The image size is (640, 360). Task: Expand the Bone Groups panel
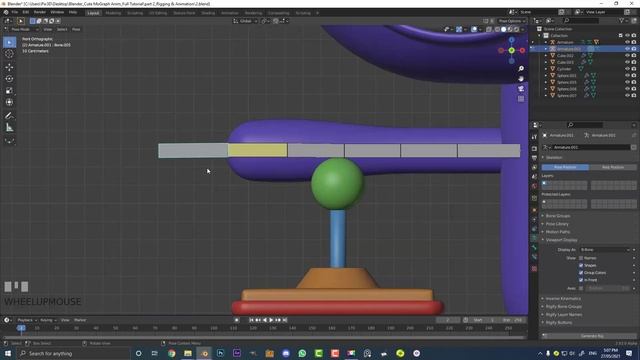pos(558,216)
